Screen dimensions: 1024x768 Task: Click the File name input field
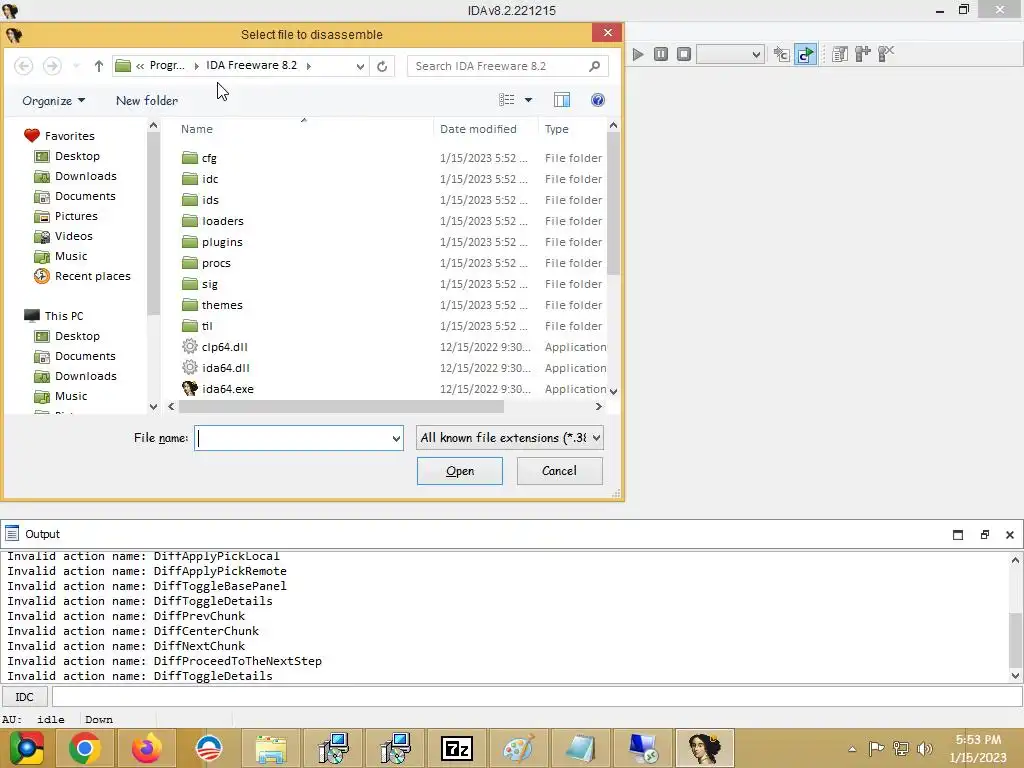tap(293, 438)
